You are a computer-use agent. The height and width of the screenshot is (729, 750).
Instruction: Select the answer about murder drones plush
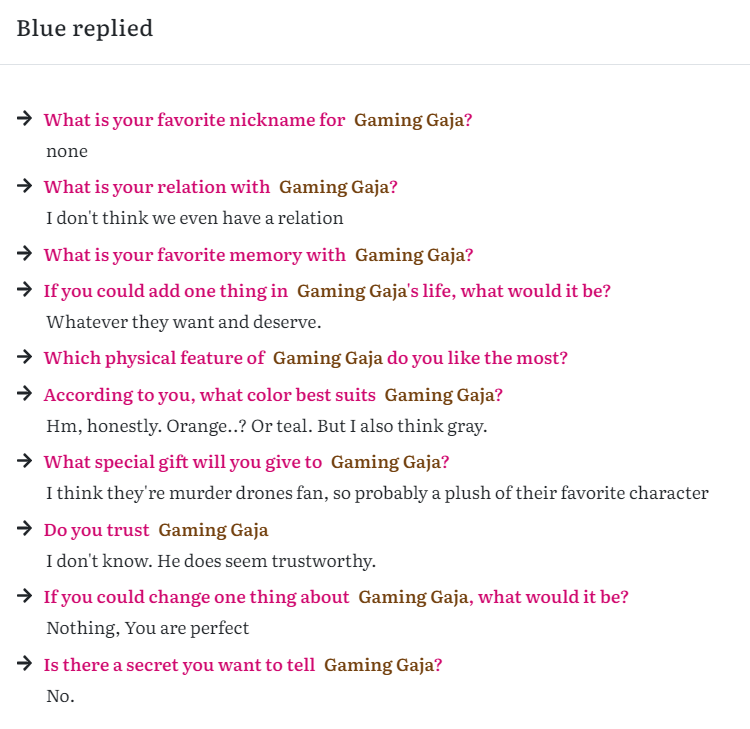click(377, 493)
